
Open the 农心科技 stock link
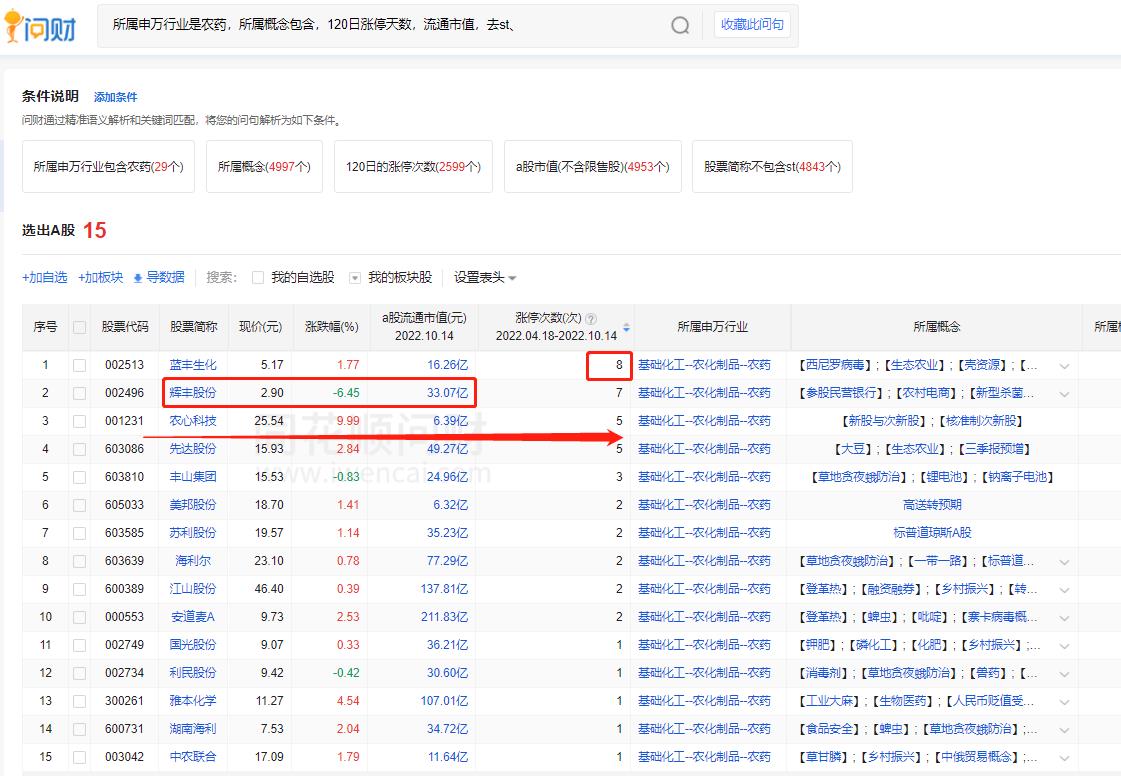tap(193, 421)
